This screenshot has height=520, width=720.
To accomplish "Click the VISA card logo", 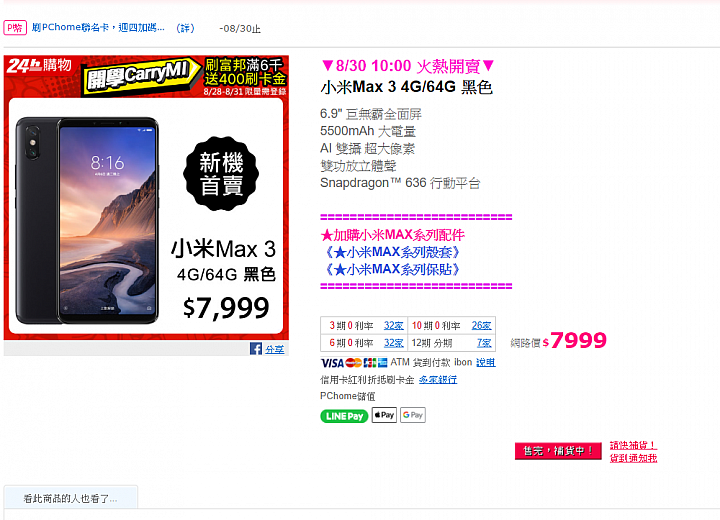I will (x=332, y=363).
